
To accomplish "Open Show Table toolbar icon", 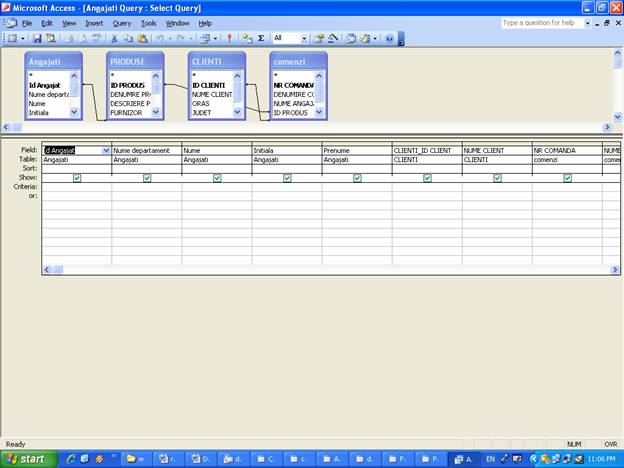I will pyautogui.click(x=247, y=38).
